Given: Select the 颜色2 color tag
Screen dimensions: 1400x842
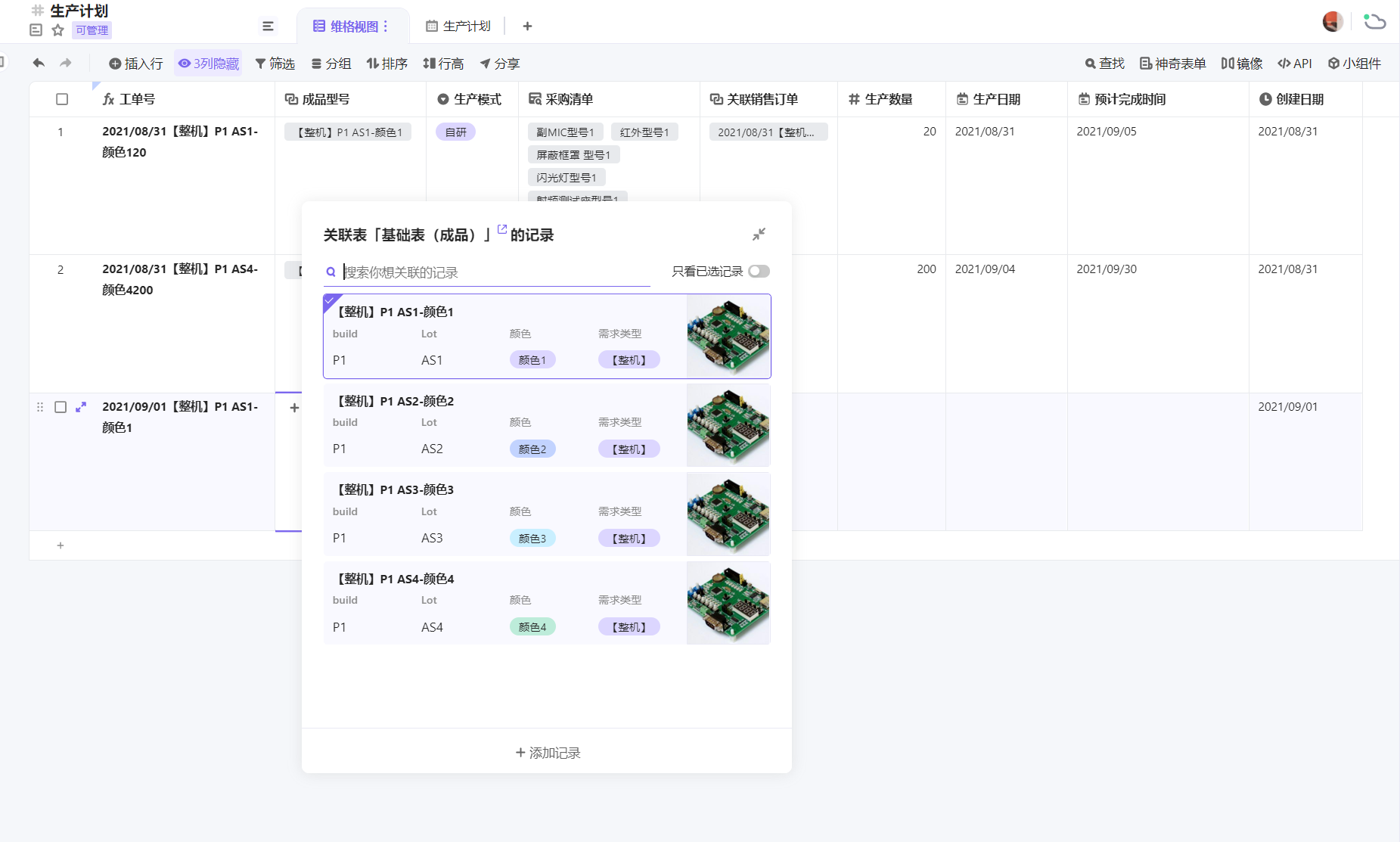Looking at the screenshot, I should click(x=532, y=448).
